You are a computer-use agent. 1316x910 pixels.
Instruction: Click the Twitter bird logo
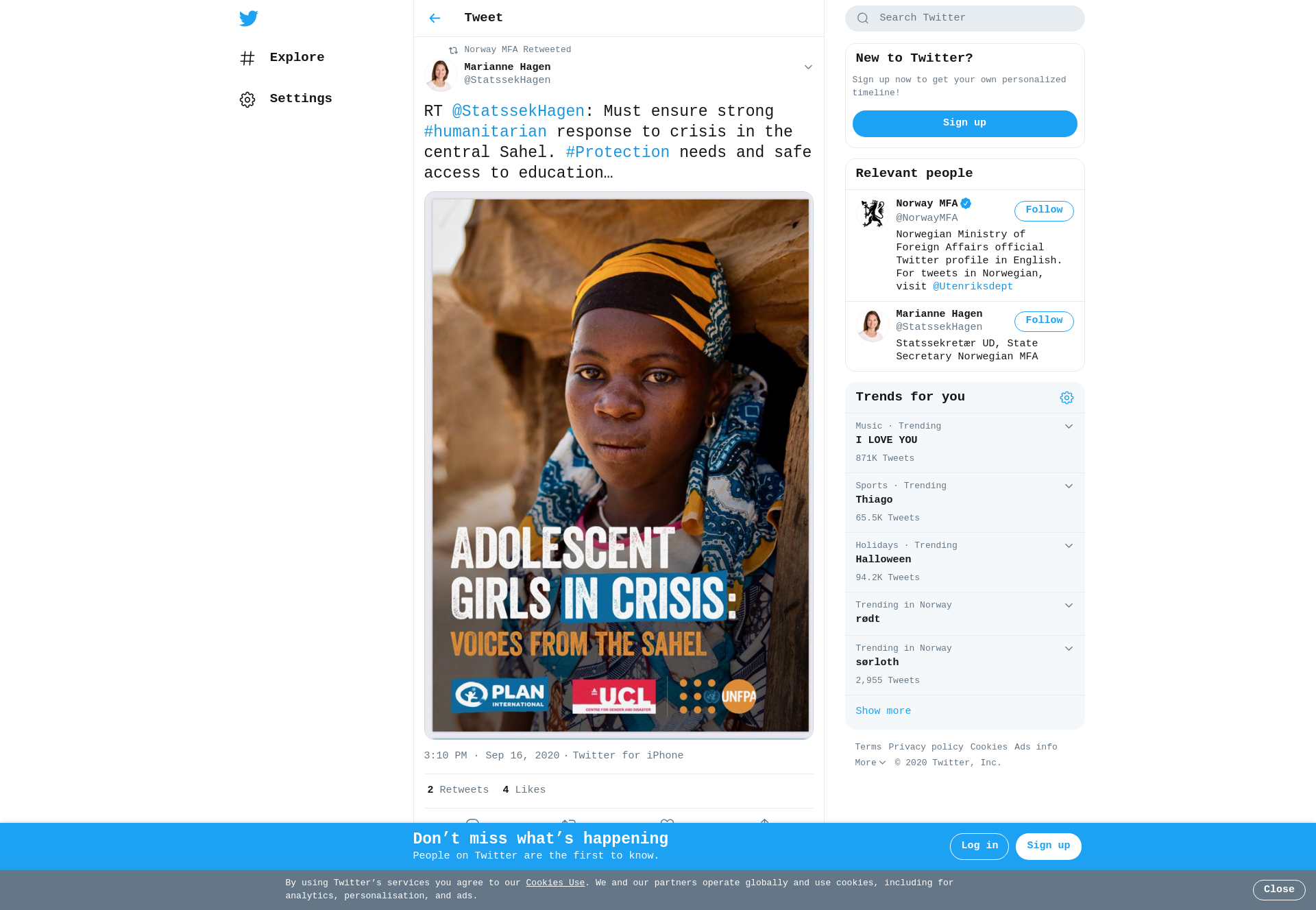click(249, 19)
